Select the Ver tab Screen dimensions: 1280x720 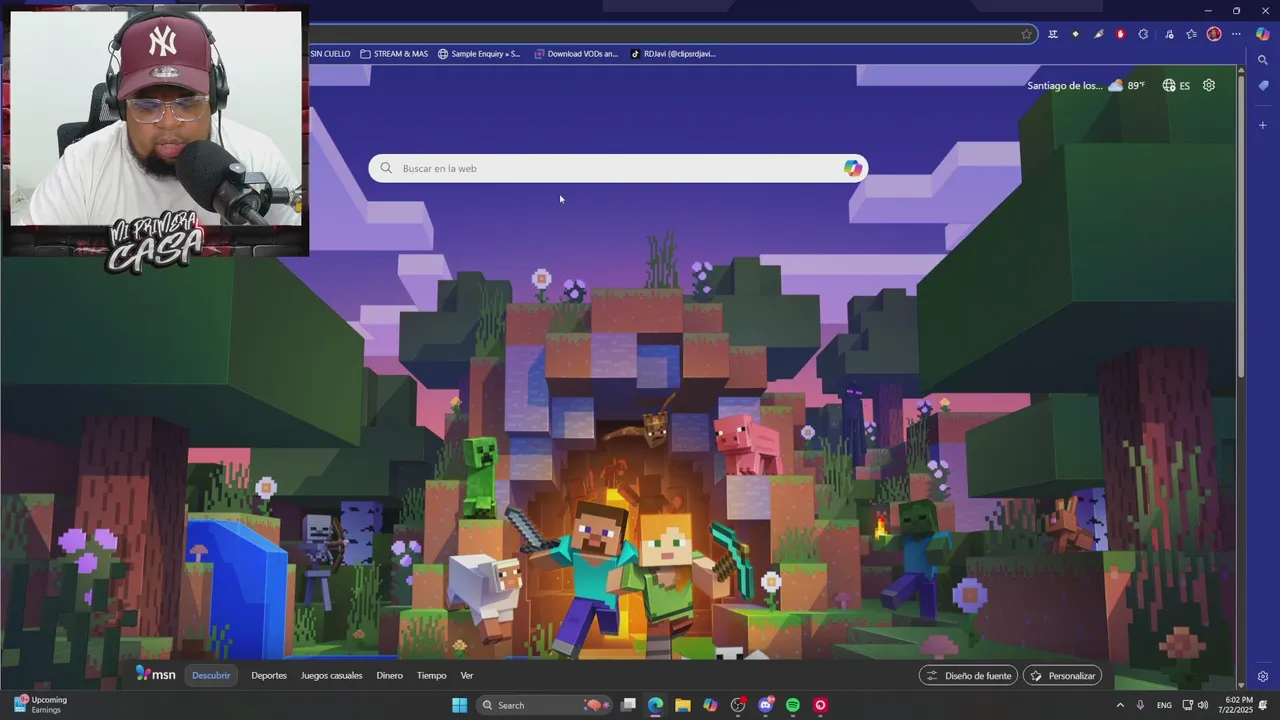[x=467, y=675]
